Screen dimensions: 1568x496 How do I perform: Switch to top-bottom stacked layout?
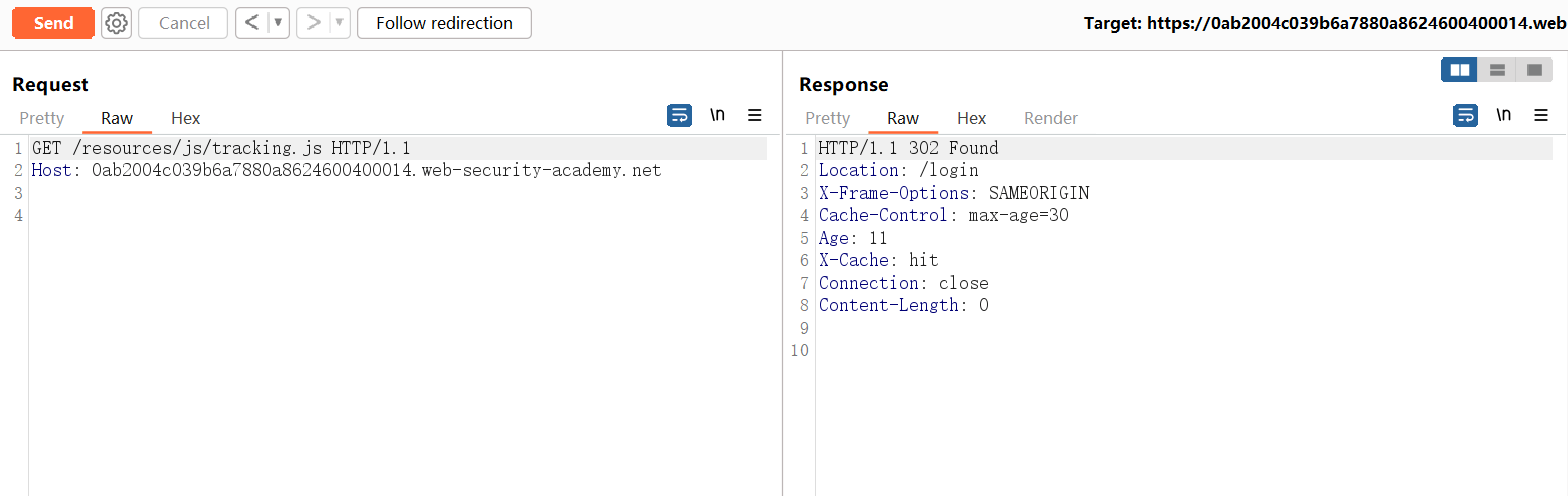pos(1497,70)
